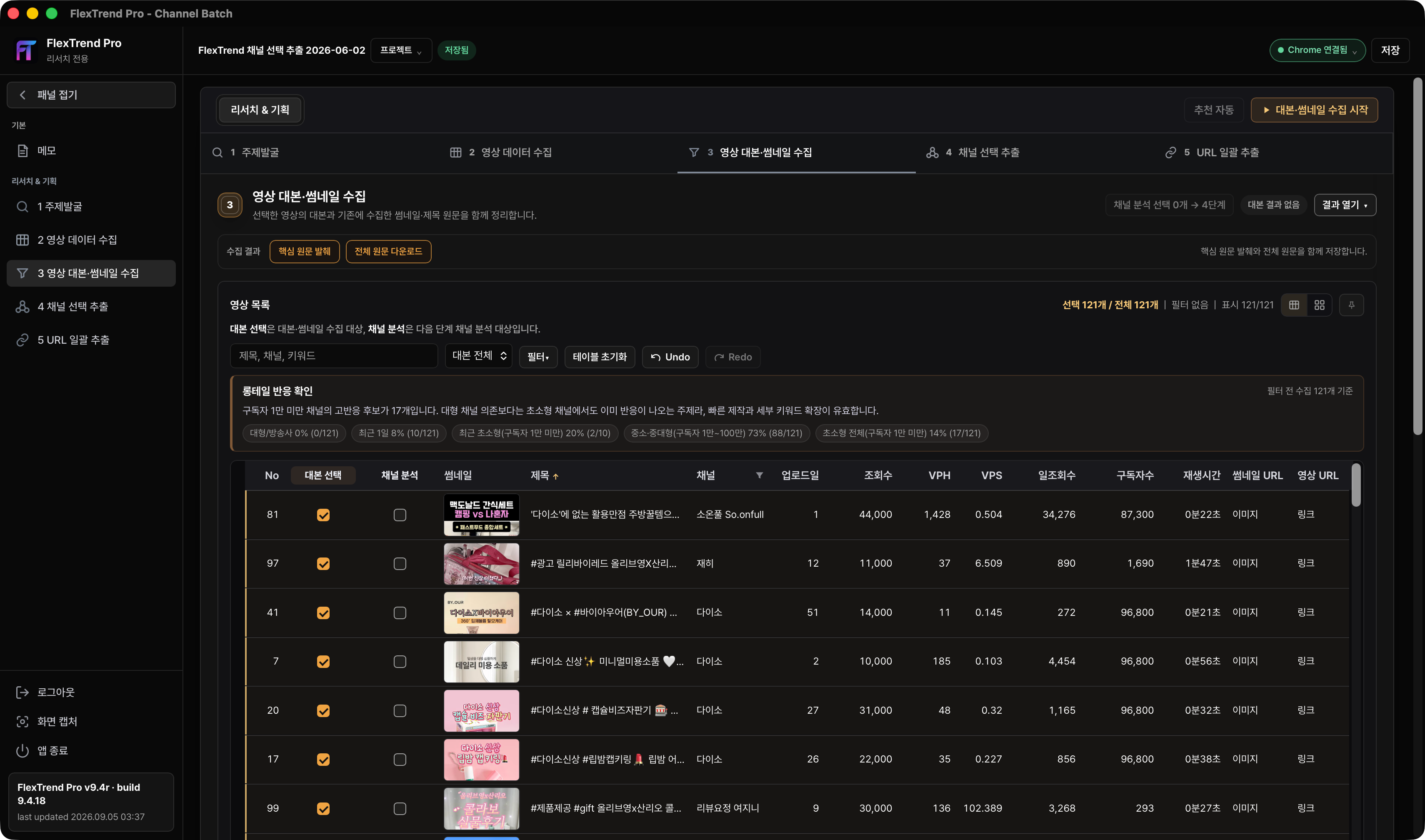
Task: Check 채널 분석 box for row No 99
Action: pos(400,809)
